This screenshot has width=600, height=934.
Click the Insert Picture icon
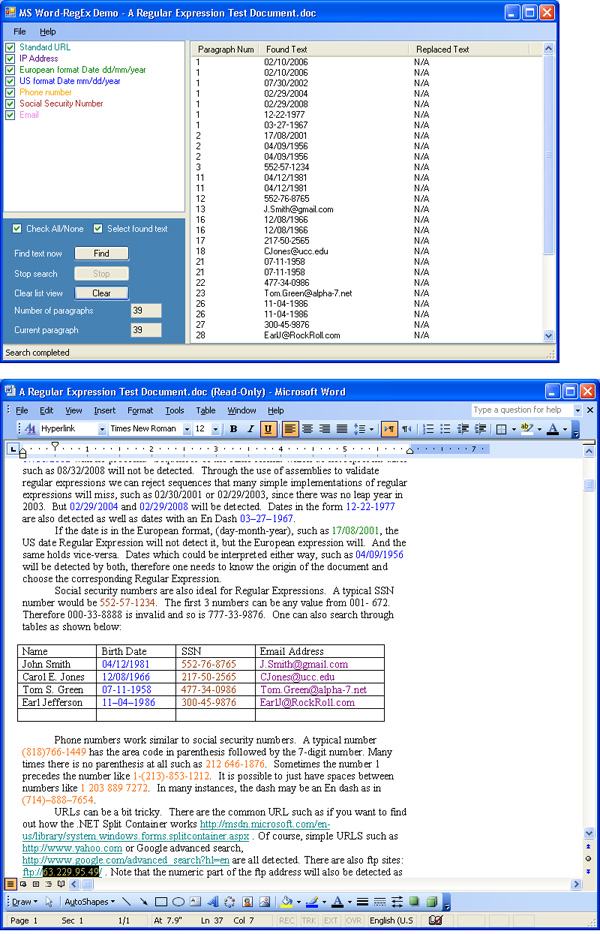click(265, 902)
